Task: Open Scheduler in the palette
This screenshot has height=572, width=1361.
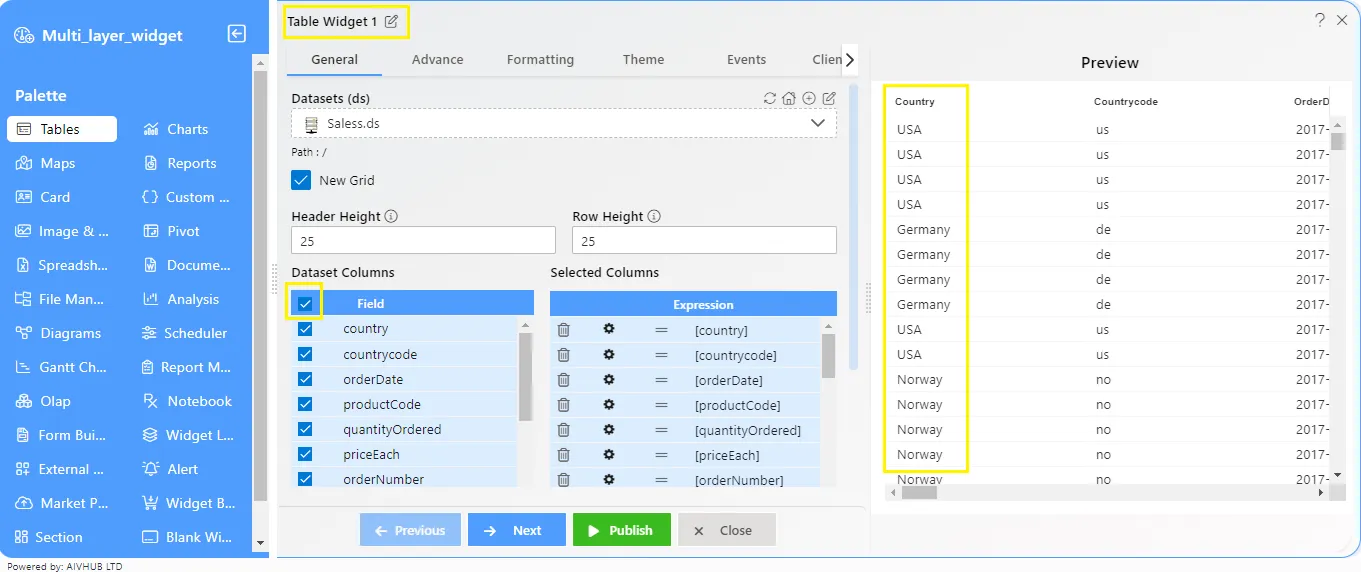Action: pos(185,333)
